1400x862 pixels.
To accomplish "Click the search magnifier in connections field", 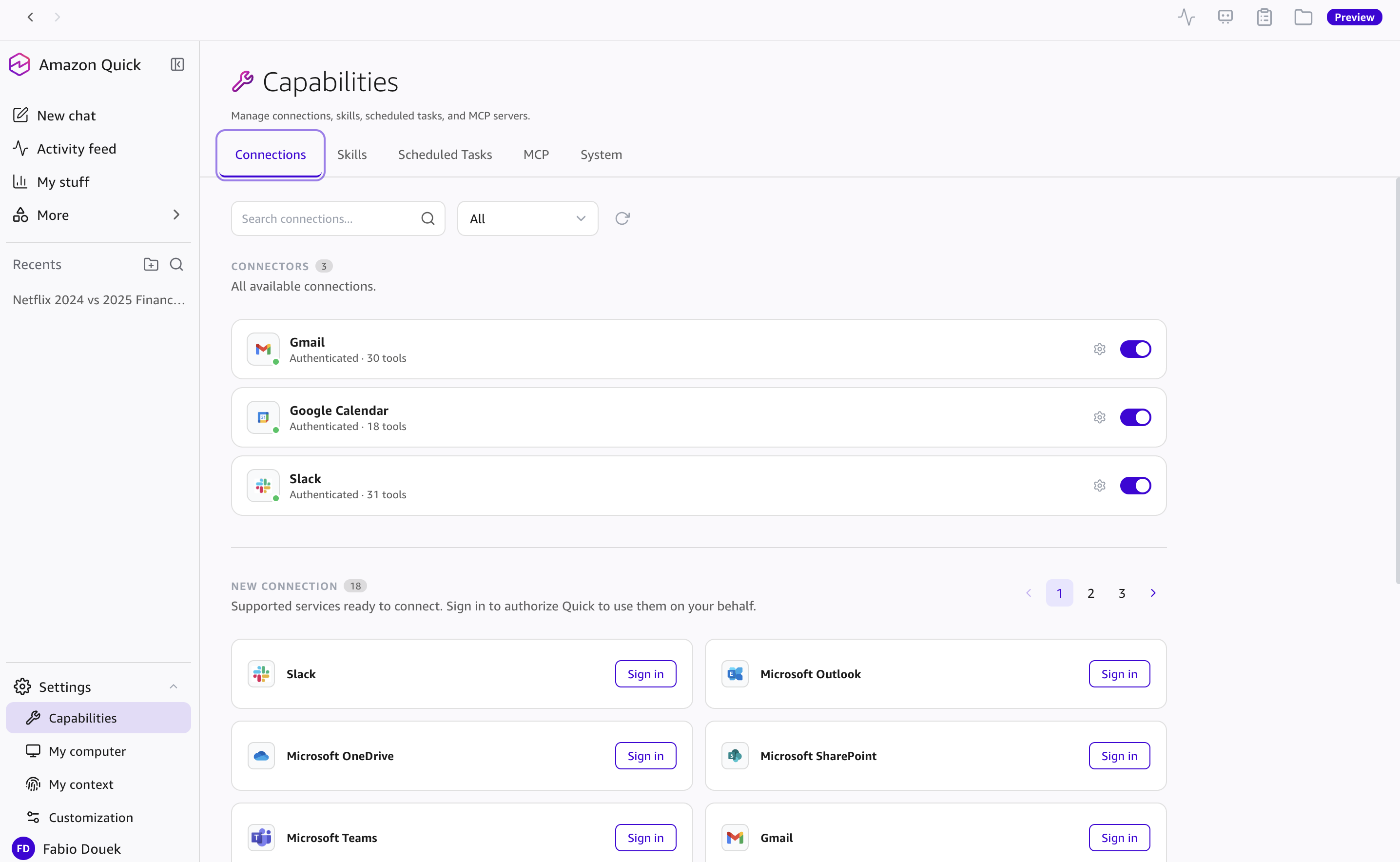I will (x=428, y=218).
